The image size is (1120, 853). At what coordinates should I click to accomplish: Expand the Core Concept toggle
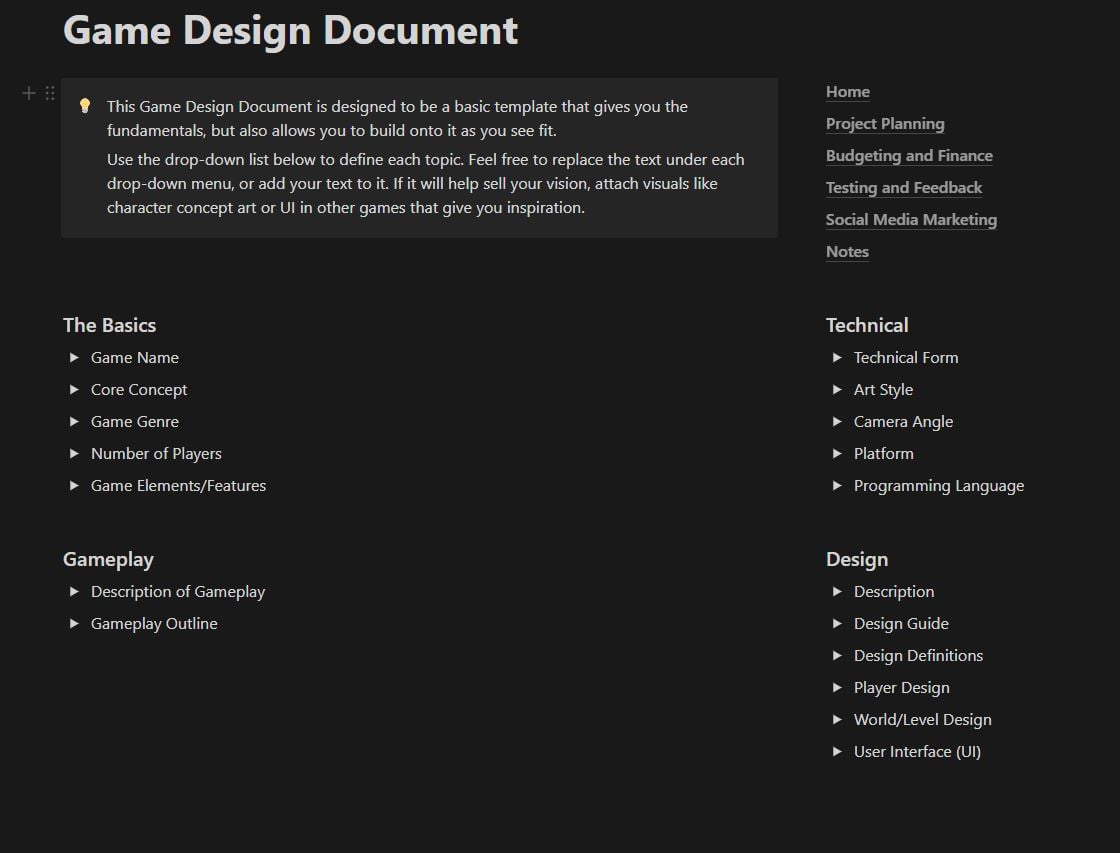(x=74, y=389)
